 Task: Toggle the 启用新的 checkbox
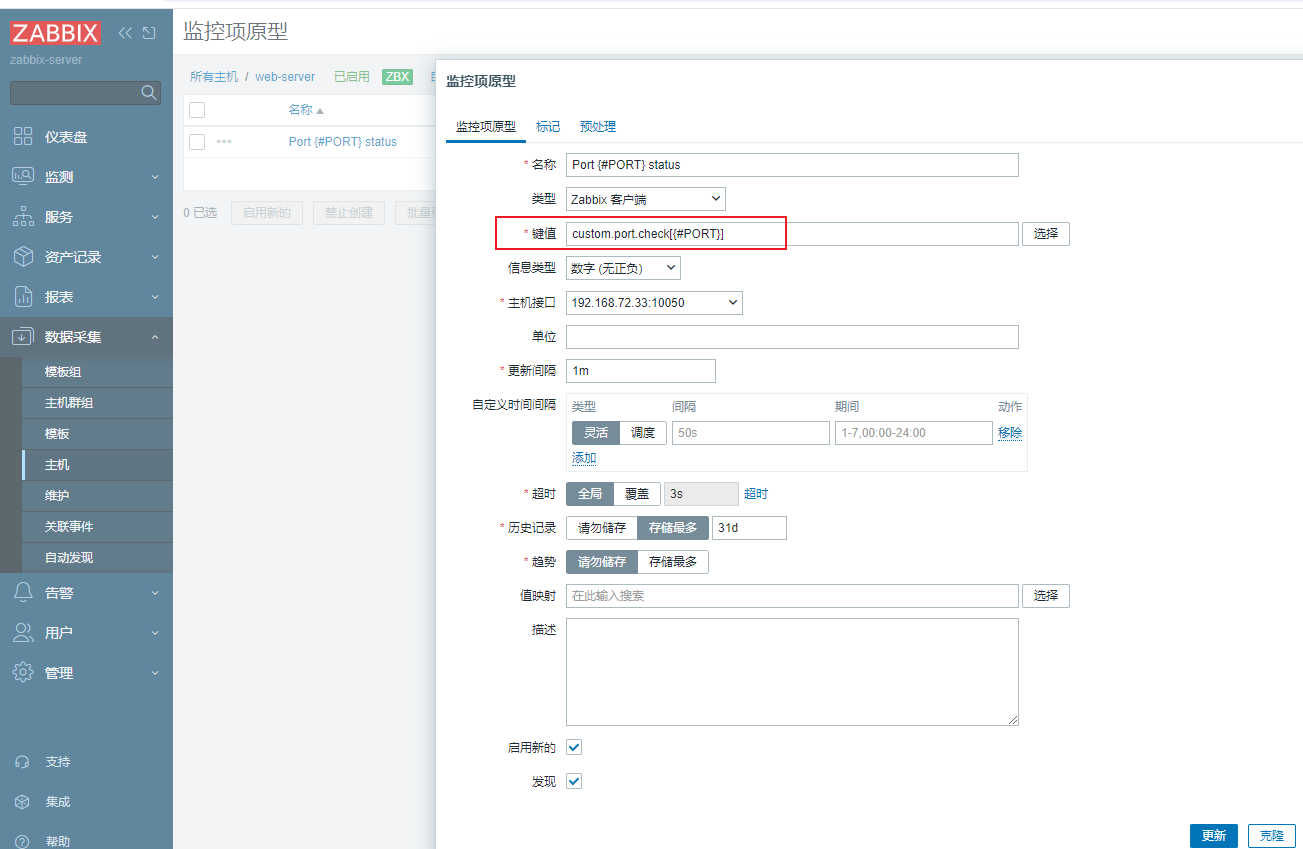pyautogui.click(x=574, y=747)
